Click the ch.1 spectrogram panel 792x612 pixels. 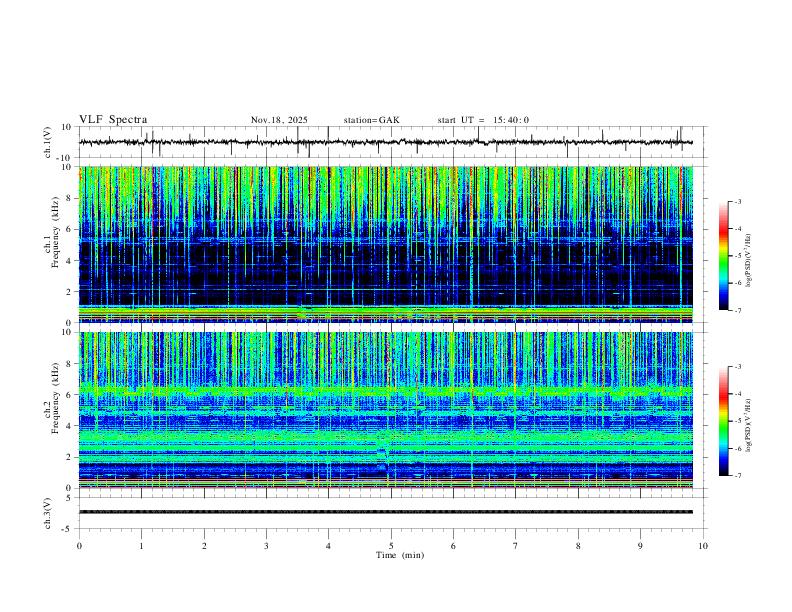tap(386, 244)
